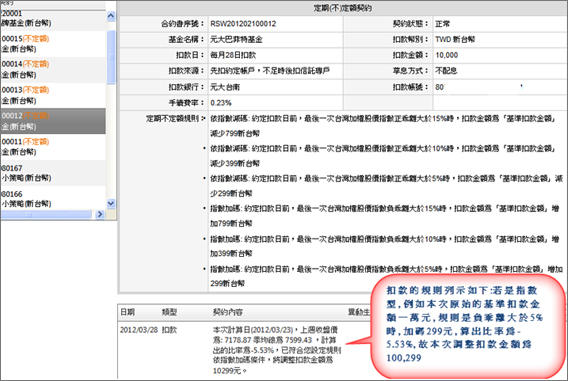
Task: Click the 契約內容 column header
Action: coord(228,312)
